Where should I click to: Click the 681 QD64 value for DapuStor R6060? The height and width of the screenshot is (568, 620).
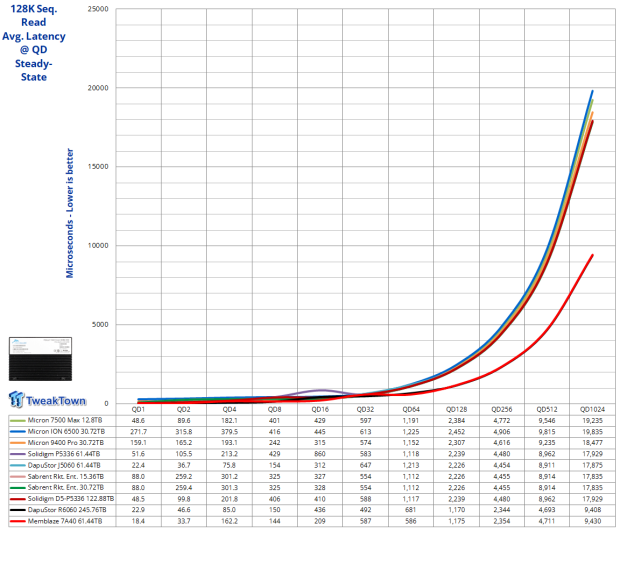pos(411,510)
